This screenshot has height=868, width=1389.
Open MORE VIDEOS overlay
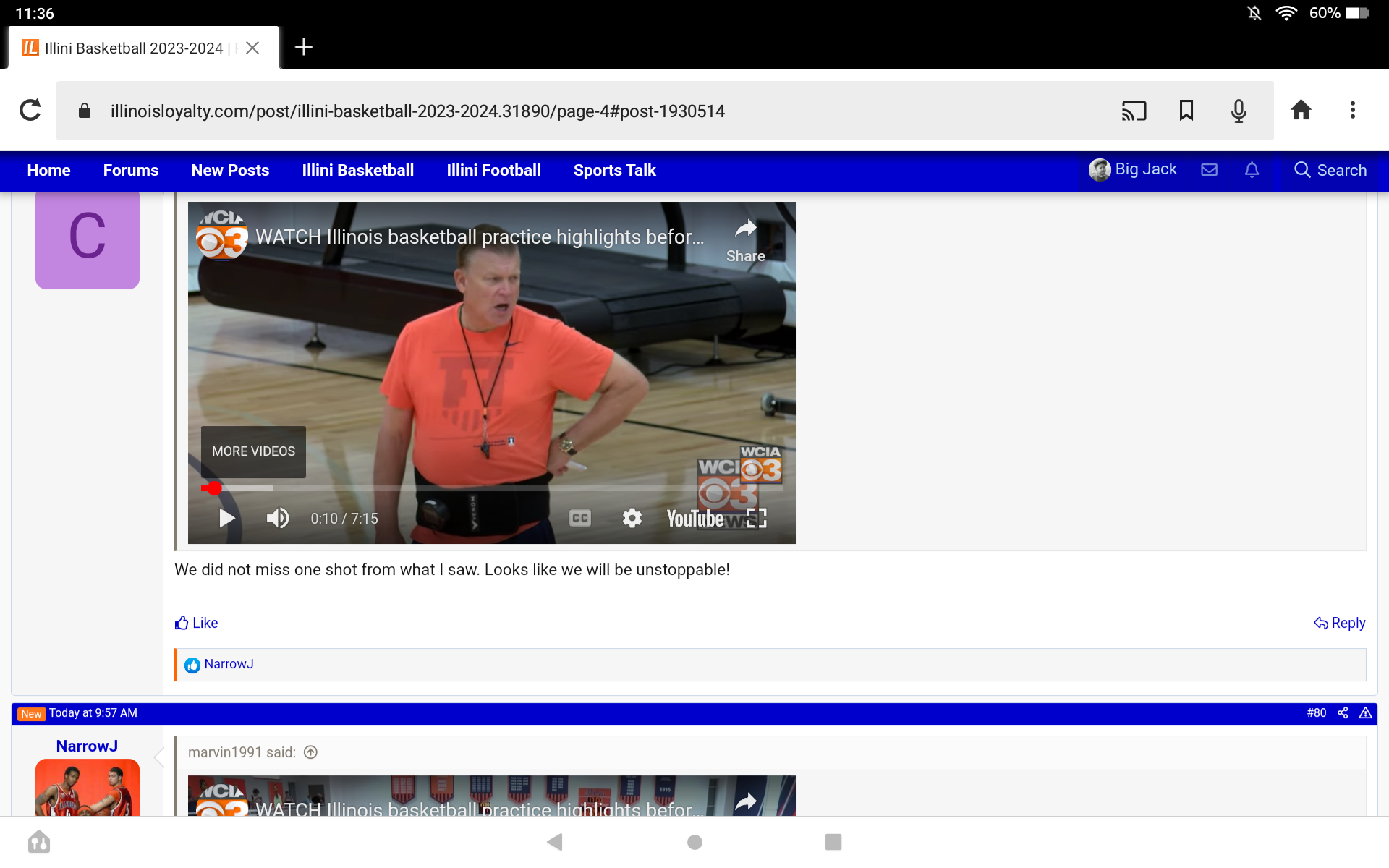click(x=252, y=451)
